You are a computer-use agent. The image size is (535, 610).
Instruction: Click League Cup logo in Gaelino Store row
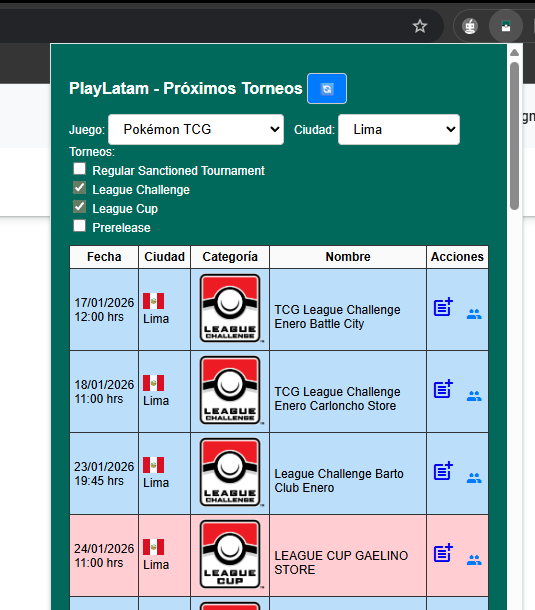point(230,555)
